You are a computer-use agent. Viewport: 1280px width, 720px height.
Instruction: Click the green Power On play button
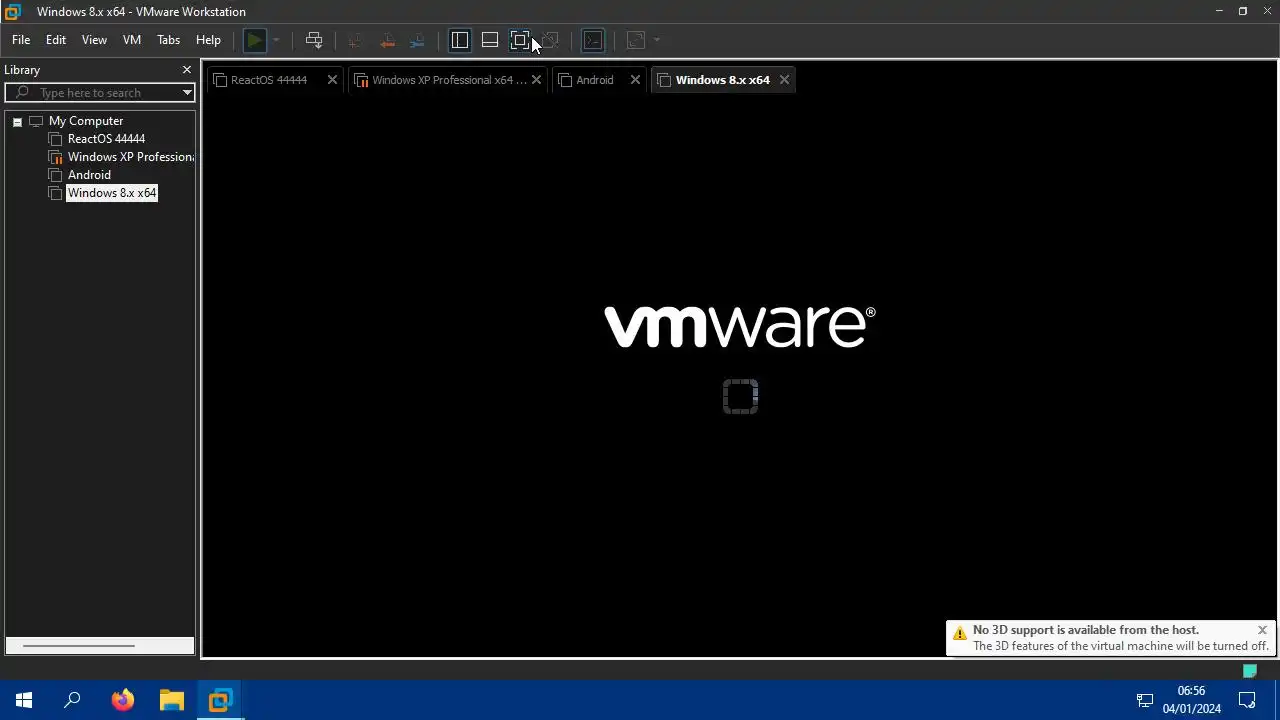(255, 40)
